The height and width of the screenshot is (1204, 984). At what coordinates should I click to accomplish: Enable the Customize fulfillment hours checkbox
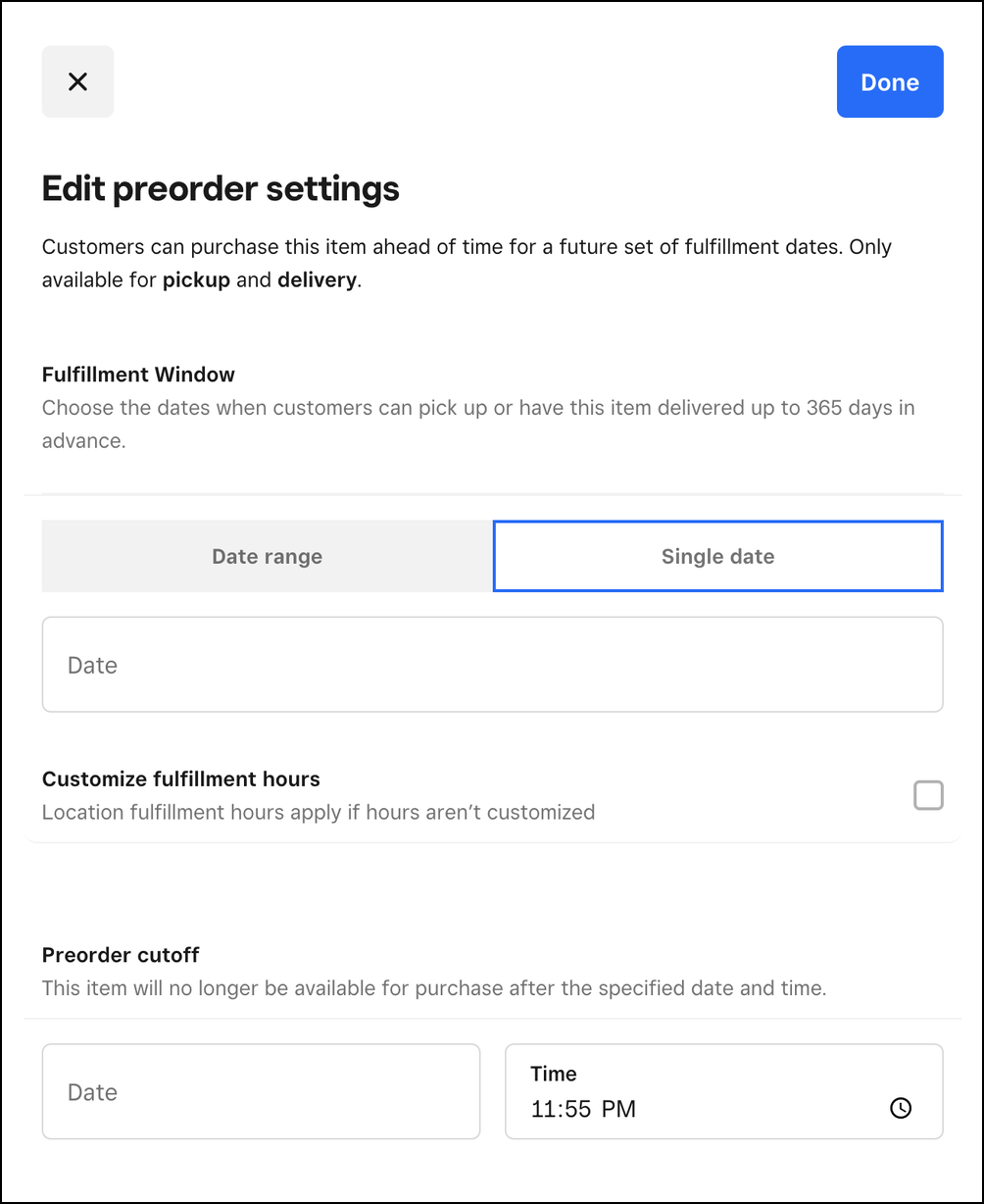point(928,795)
